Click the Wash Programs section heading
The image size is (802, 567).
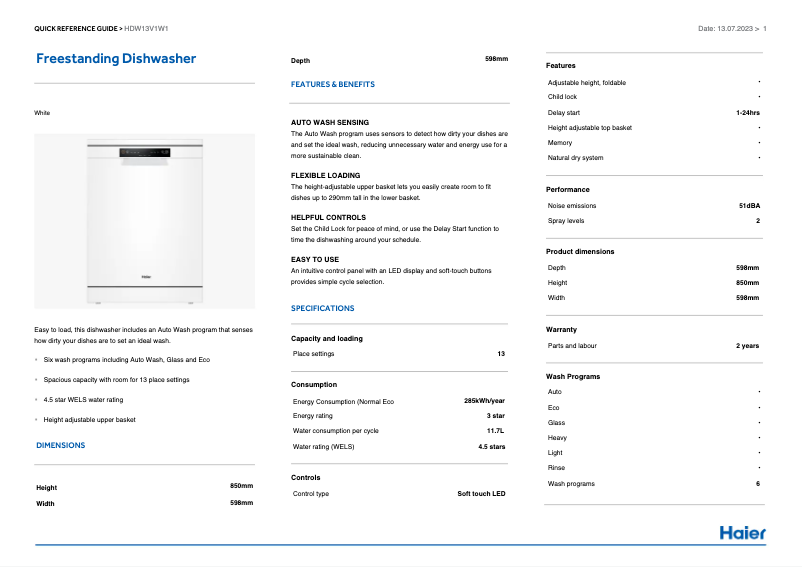tap(573, 376)
